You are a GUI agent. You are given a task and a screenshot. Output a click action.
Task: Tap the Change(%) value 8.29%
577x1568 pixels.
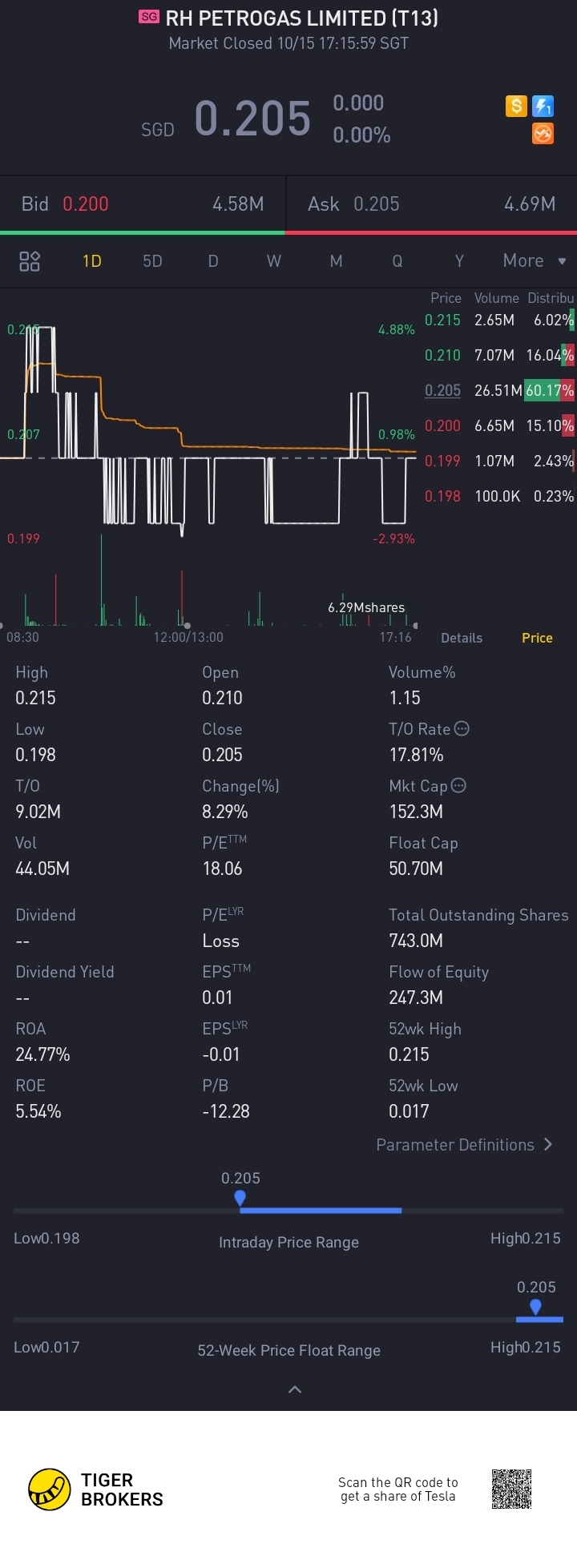225,812
